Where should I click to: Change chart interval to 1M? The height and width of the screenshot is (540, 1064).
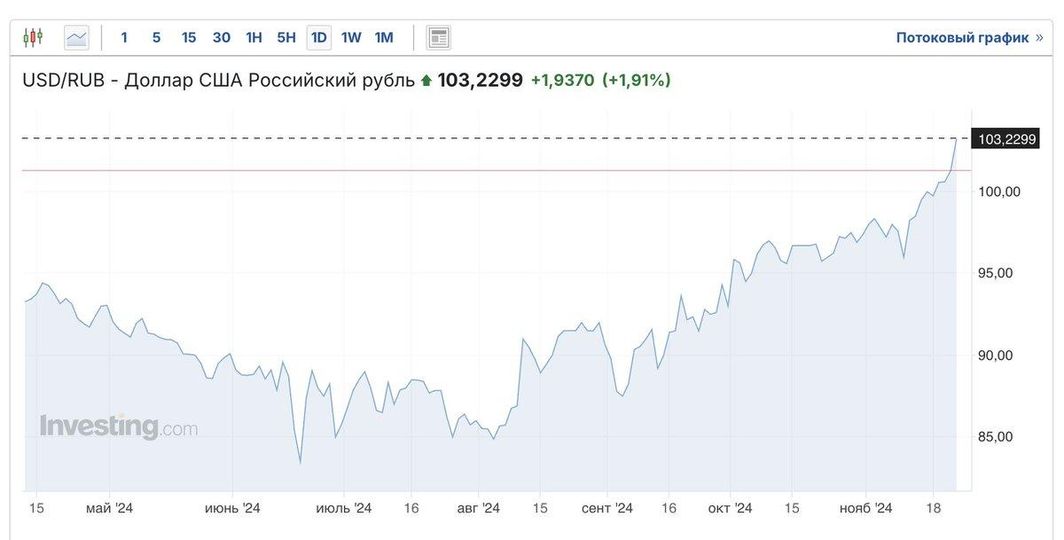[384, 38]
